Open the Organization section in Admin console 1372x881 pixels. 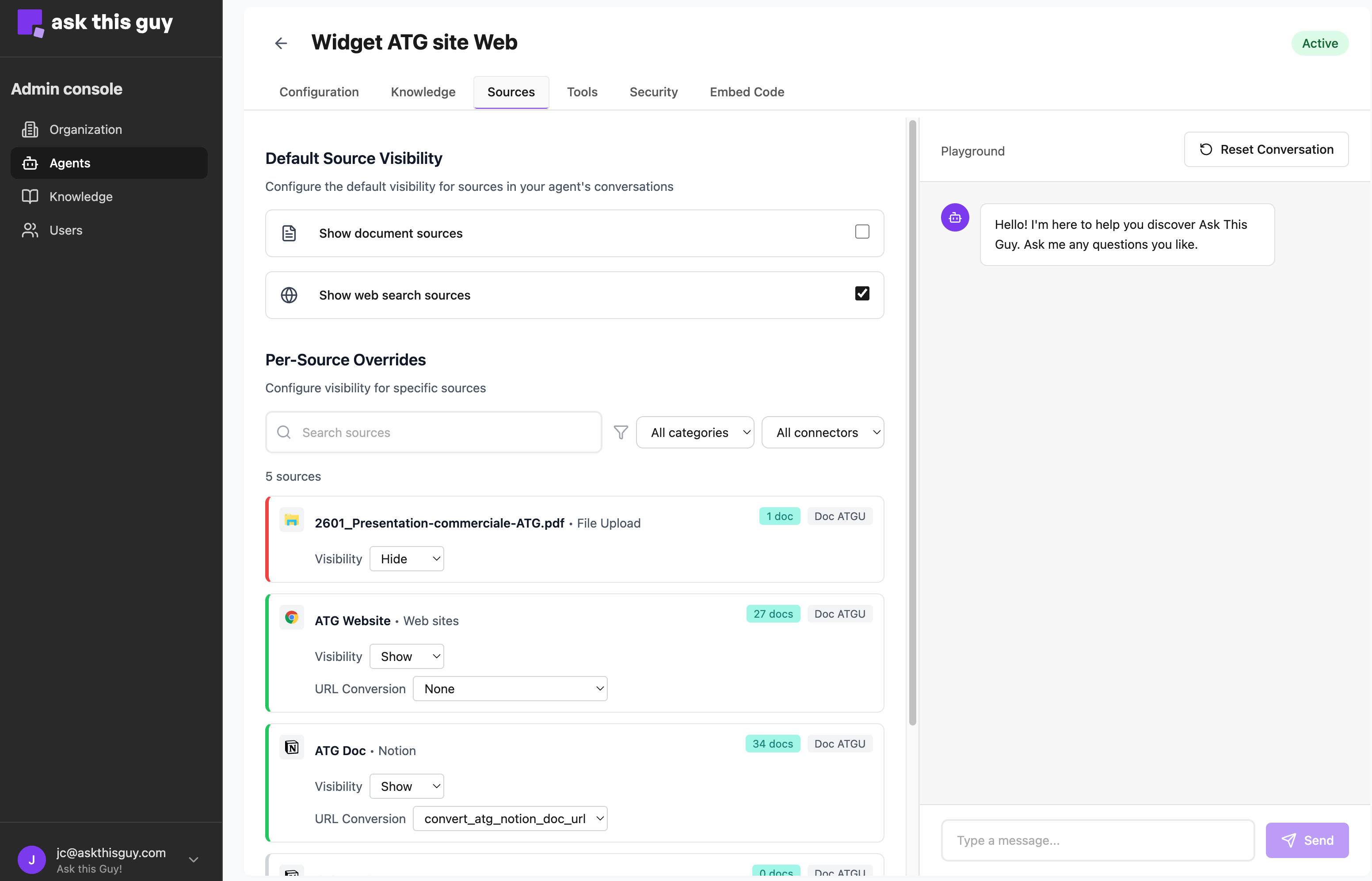(x=85, y=129)
